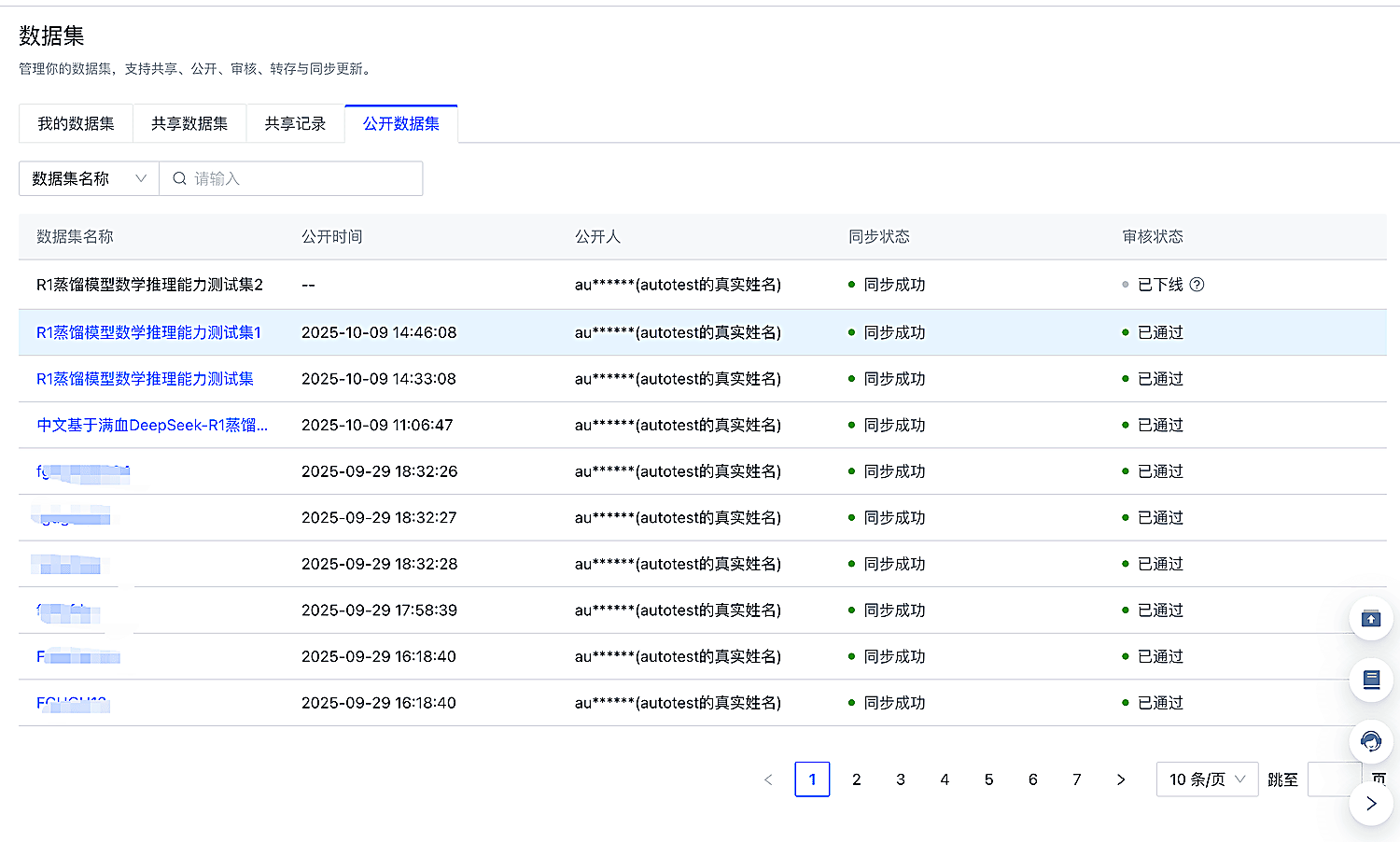
Task: Click the 数据集名称 column header
Action: coord(75,237)
